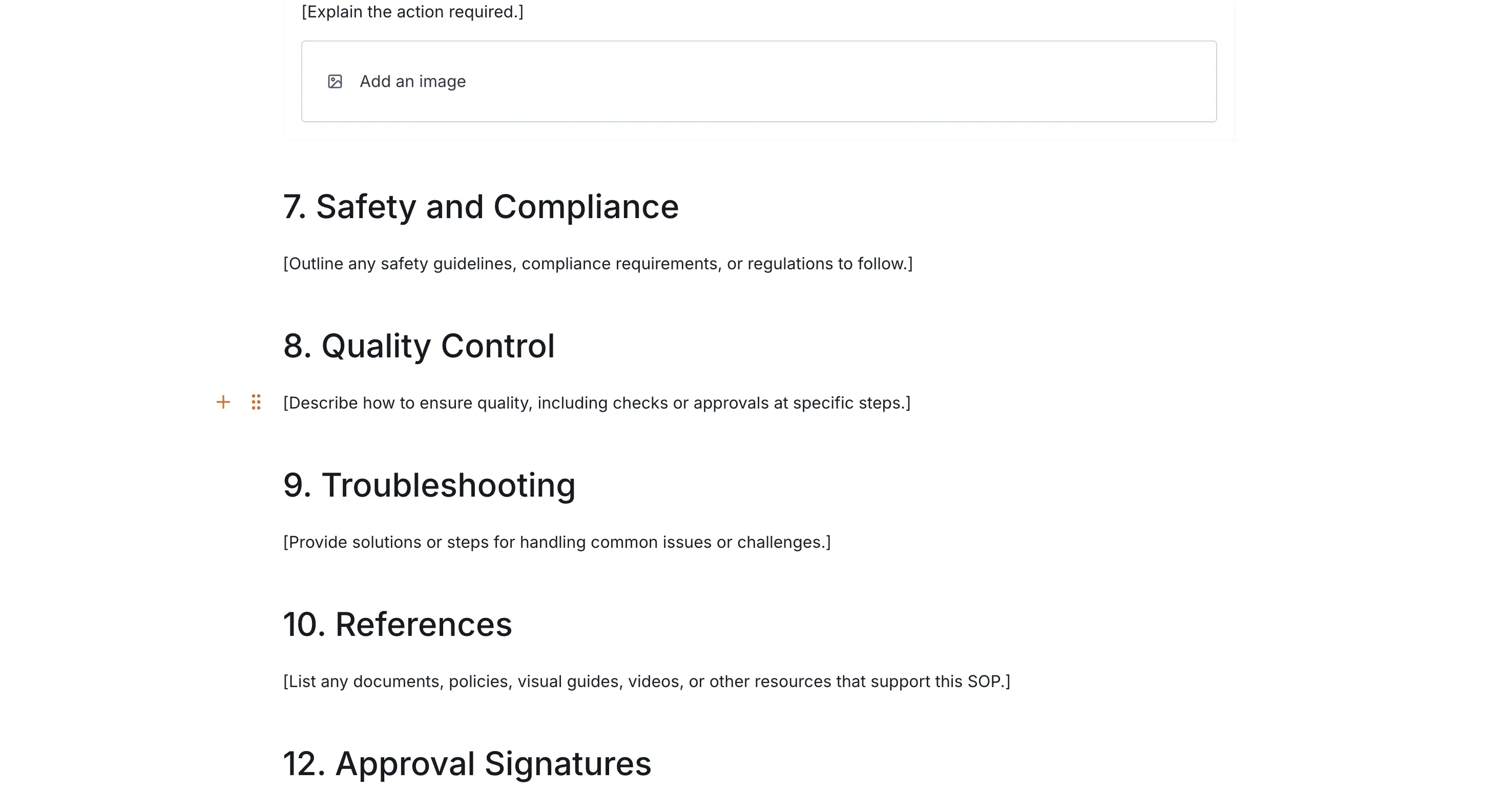
Task: Select the '10. References' heading
Action: point(397,624)
